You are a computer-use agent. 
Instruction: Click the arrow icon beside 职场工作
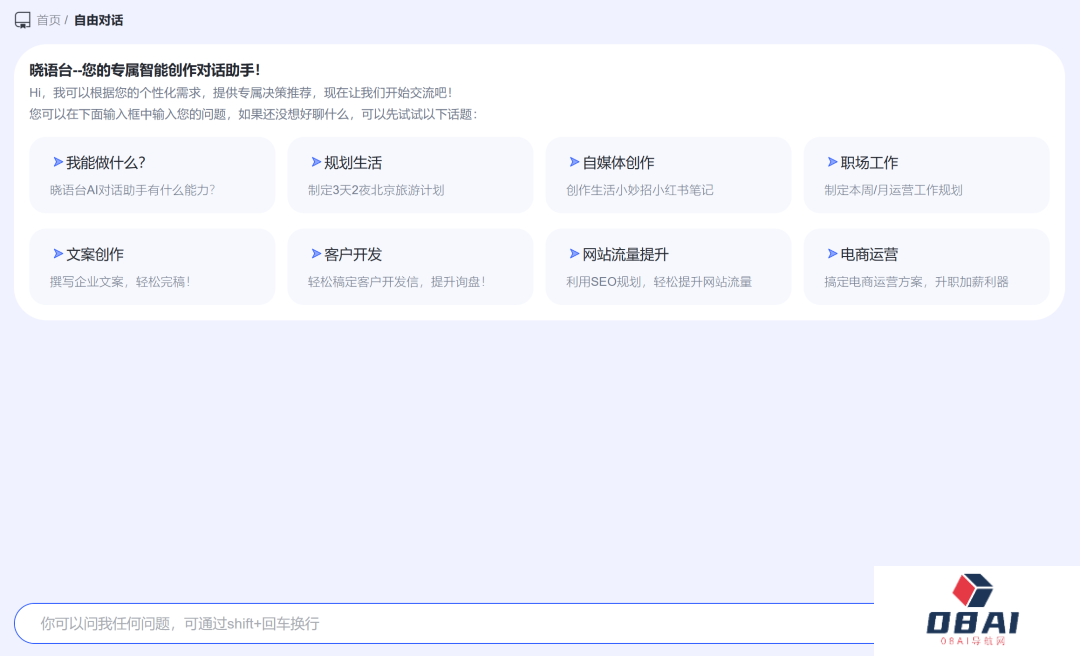tap(833, 161)
